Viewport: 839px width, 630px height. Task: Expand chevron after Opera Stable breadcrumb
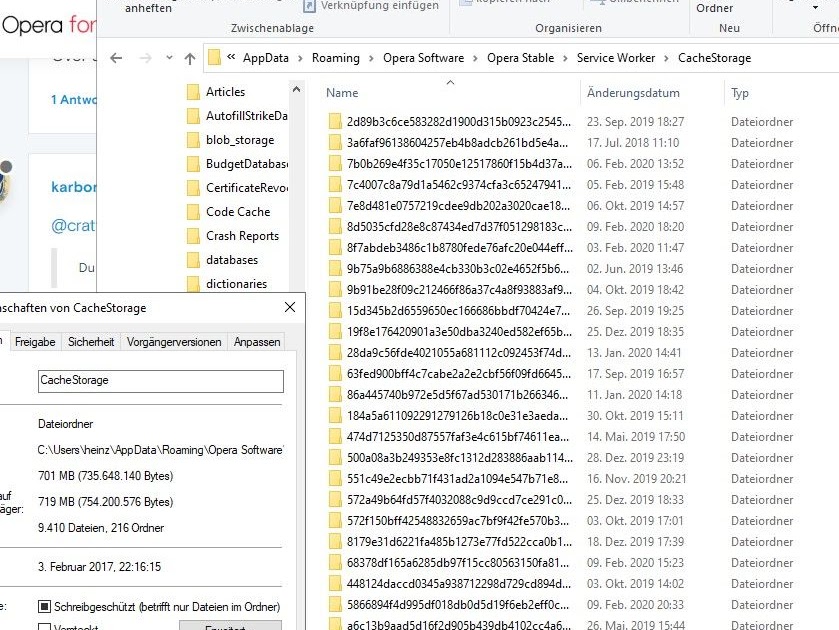(x=566, y=58)
